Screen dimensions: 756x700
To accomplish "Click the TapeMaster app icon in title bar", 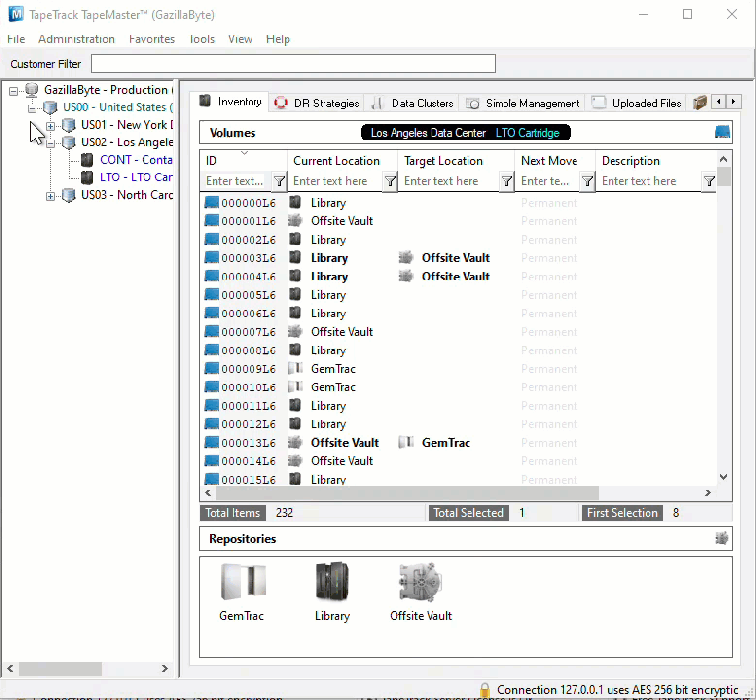I will tap(16, 14).
